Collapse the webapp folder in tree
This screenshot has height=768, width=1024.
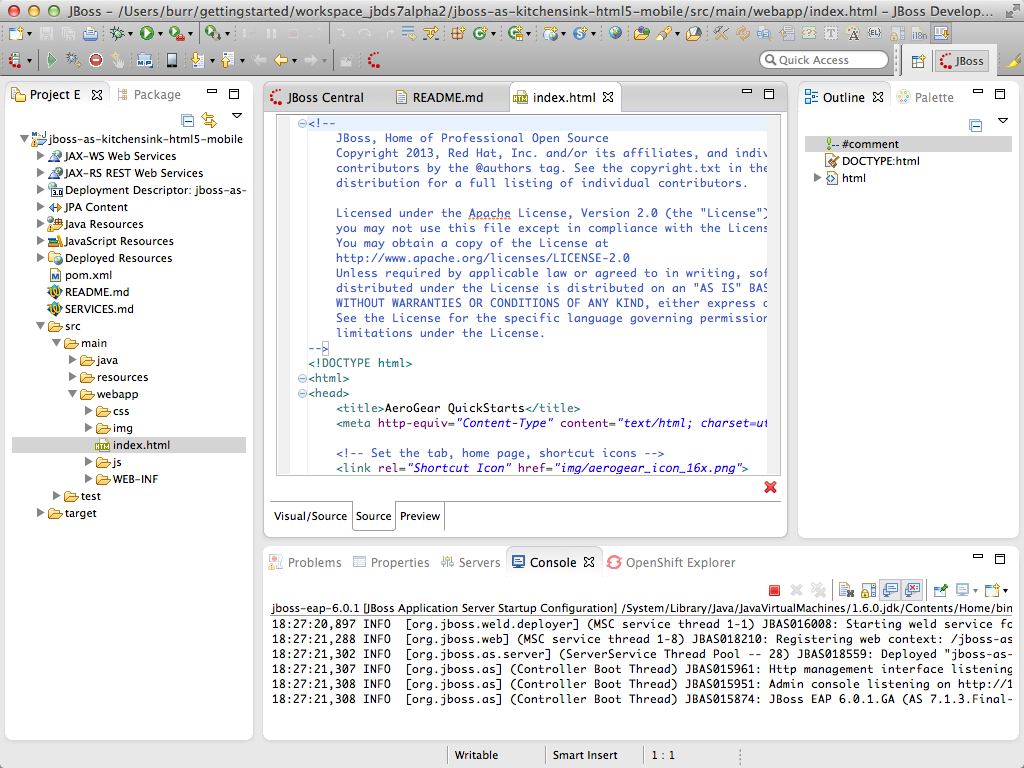coord(73,394)
